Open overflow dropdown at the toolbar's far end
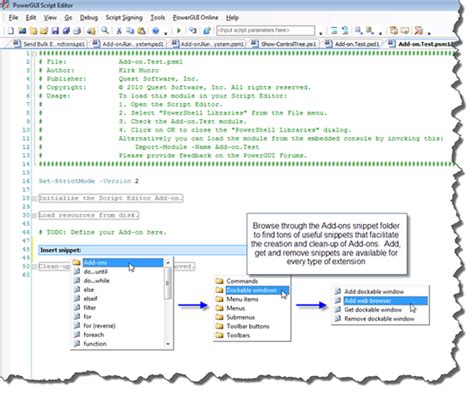Viewport: 474px width, 394px height. click(429, 33)
